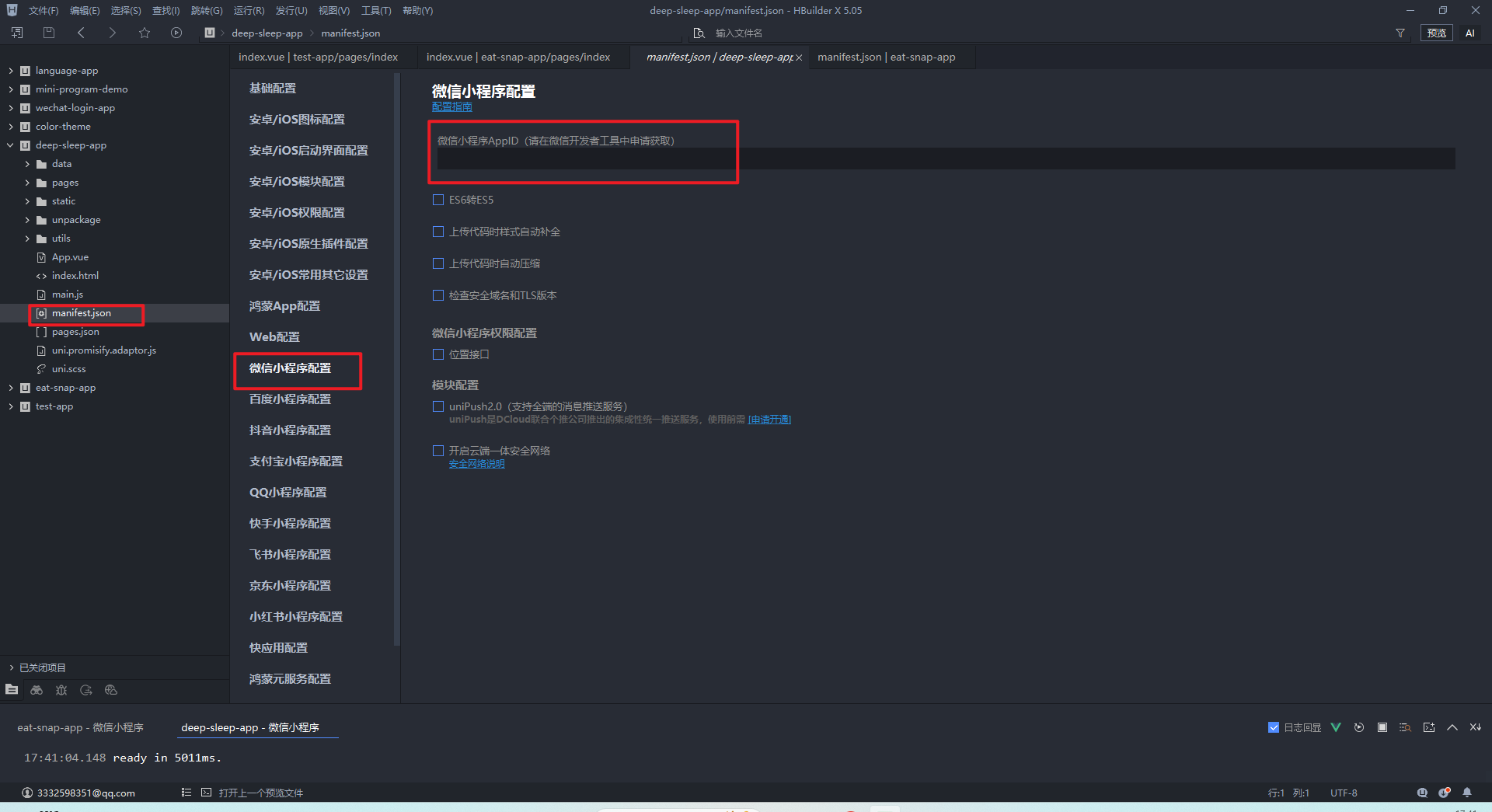The image size is (1492, 812).
Task: Enable 上传代码时样式自动补全 checkbox
Action: coord(438,232)
